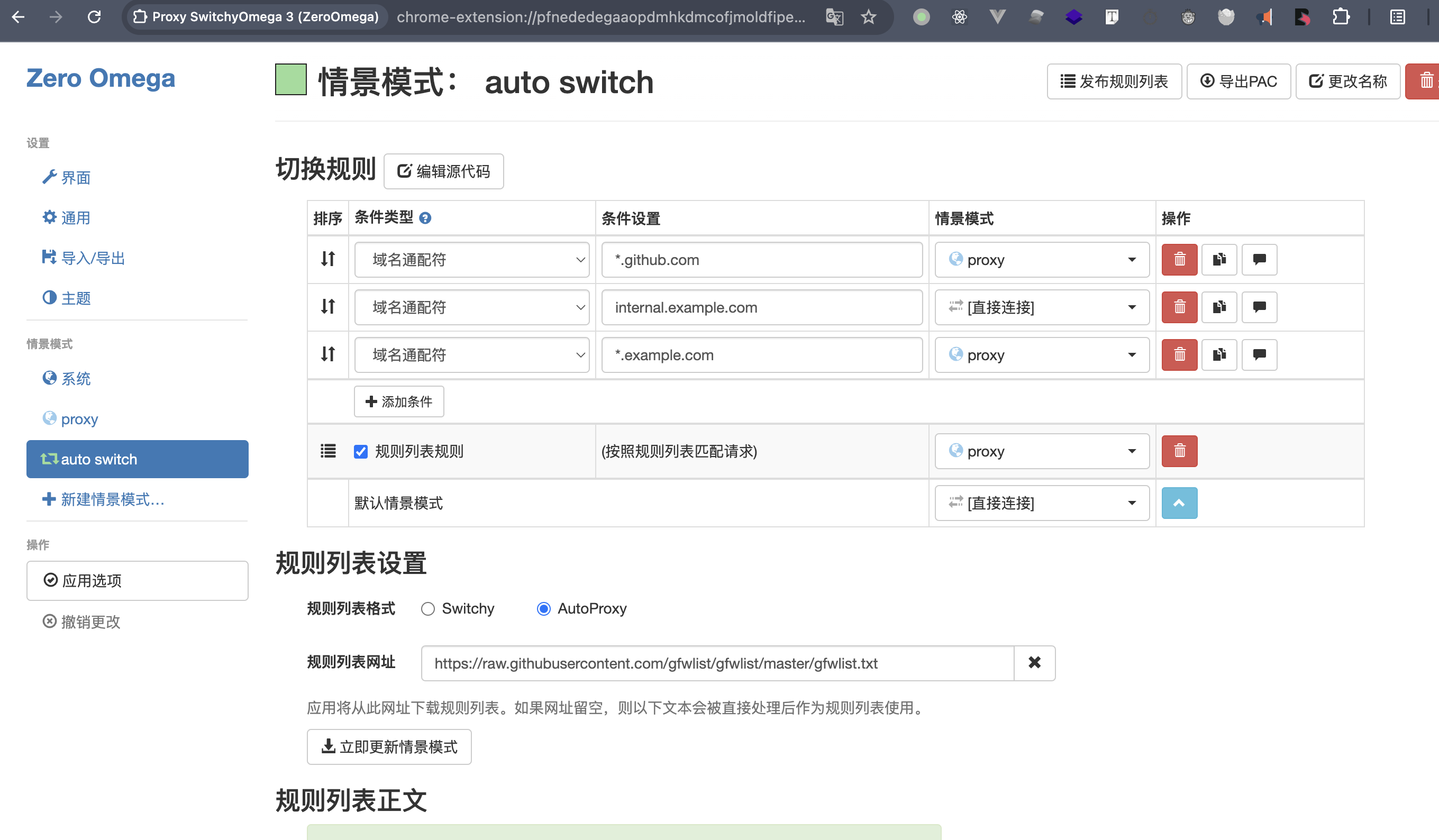Viewport: 1439px width, 840px height.
Task: Click 添加条件 to add a rule
Action: click(398, 401)
